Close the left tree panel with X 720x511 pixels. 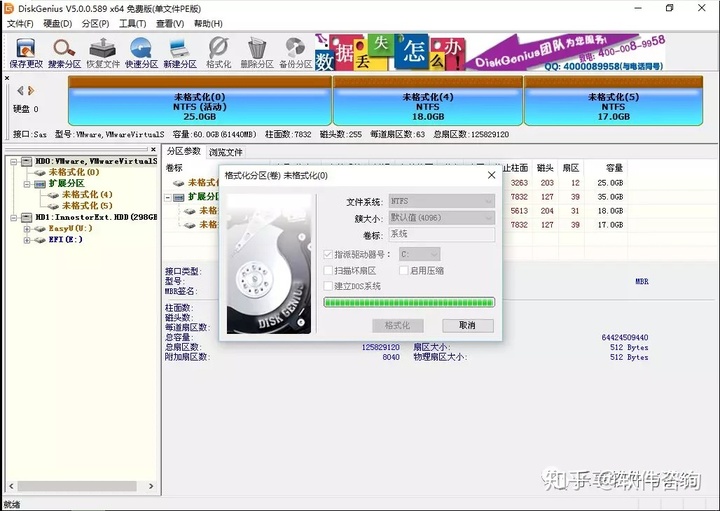pos(153,149)
